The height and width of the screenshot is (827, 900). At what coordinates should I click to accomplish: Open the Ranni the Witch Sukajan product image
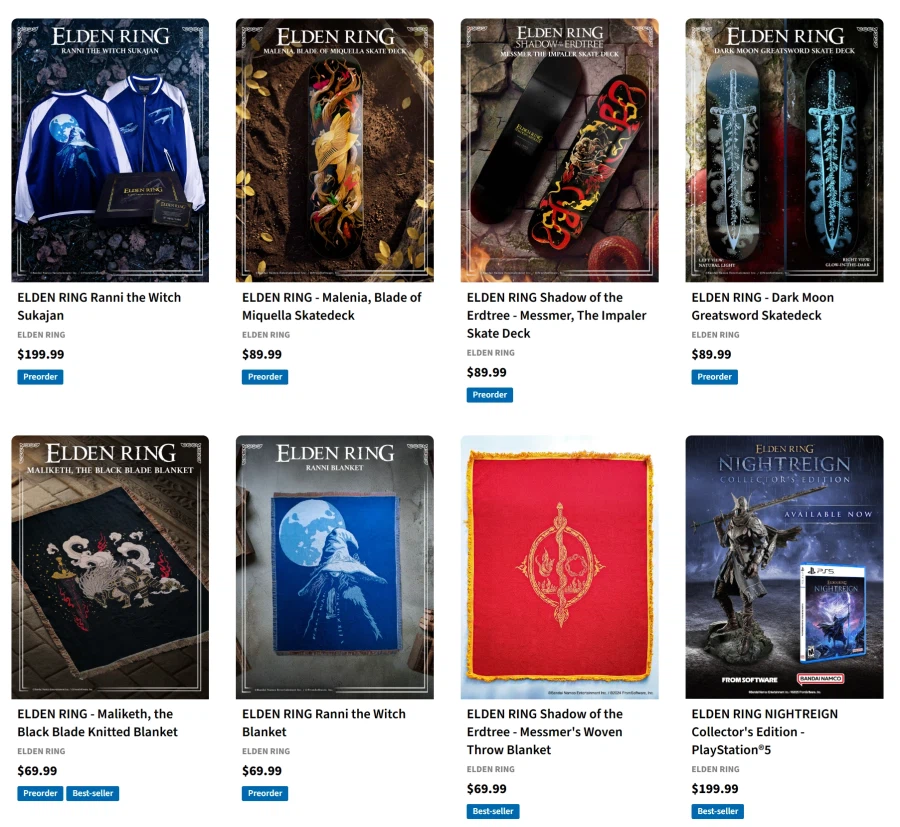(x=110, y=150)
